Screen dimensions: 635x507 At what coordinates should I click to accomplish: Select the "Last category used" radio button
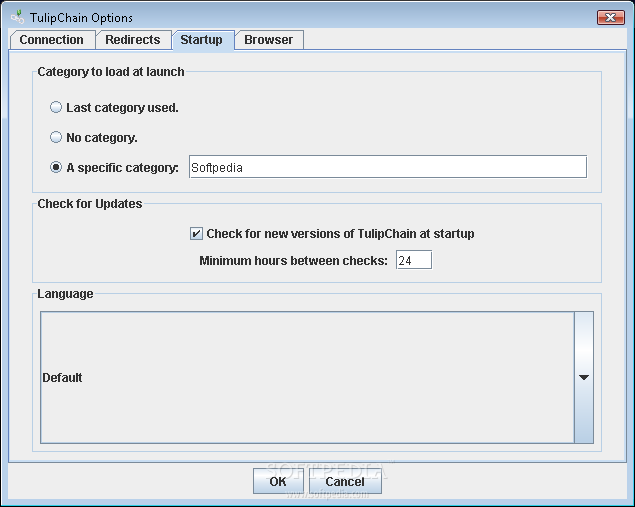point(56,107)
